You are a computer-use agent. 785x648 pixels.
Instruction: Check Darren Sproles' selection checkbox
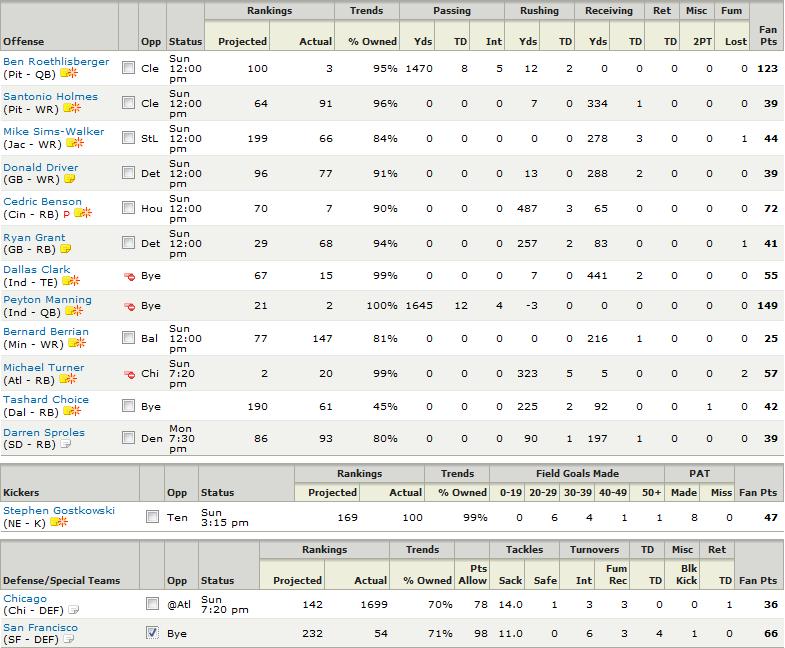point(129,438)
